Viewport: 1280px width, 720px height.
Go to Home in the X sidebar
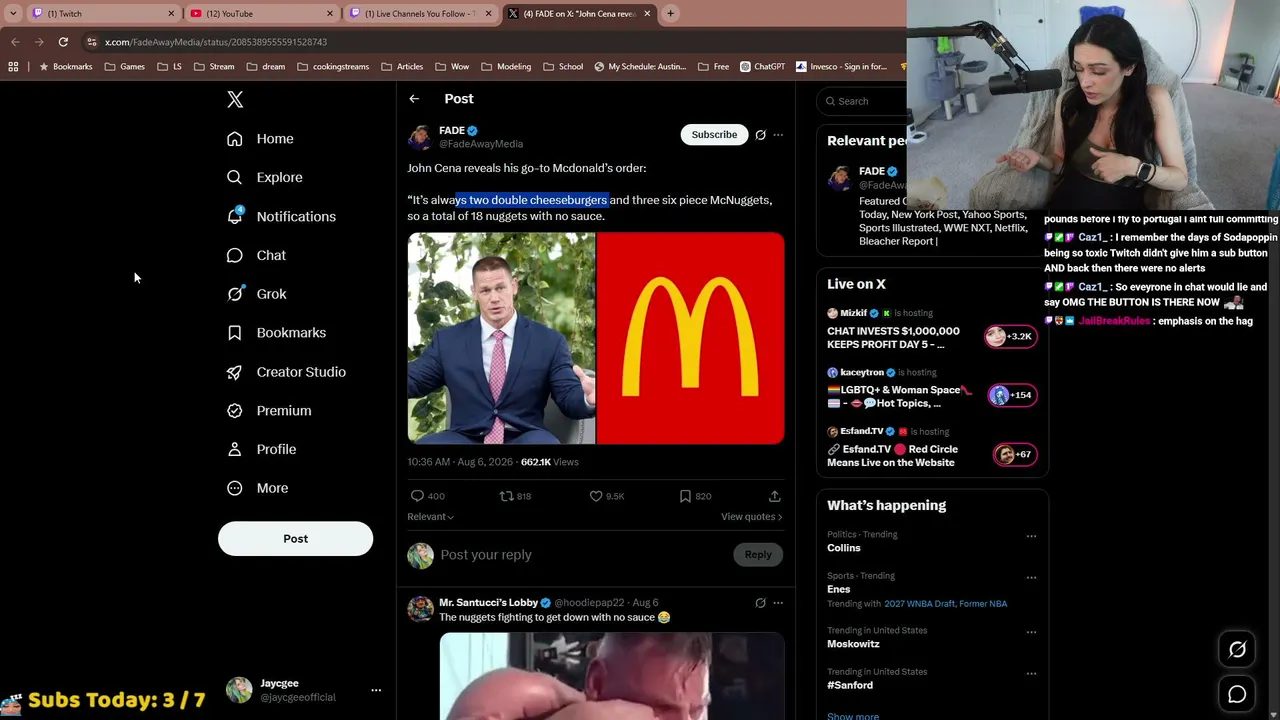tap(260, 139)
